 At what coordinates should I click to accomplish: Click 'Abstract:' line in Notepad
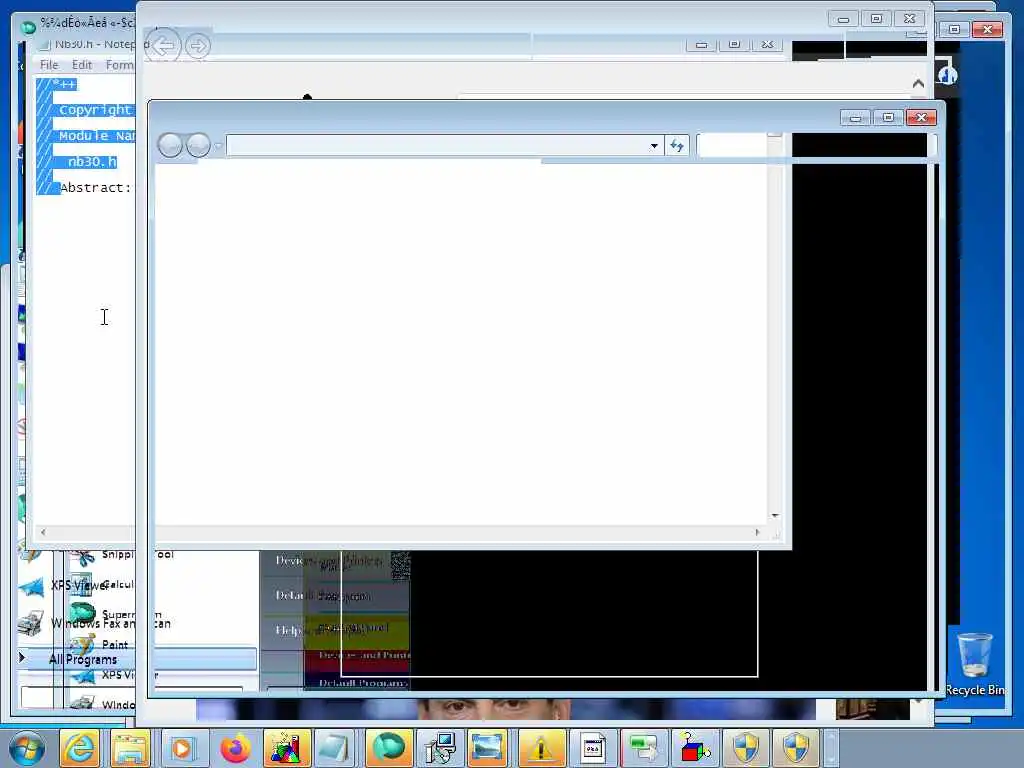click(95, 187)
